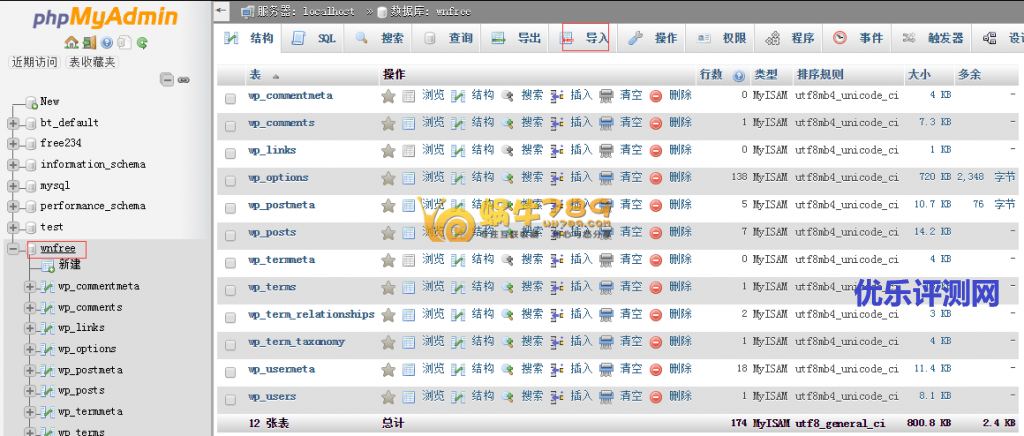
Task: Check the wp_comments row checkbox
Action: (231, 124)
